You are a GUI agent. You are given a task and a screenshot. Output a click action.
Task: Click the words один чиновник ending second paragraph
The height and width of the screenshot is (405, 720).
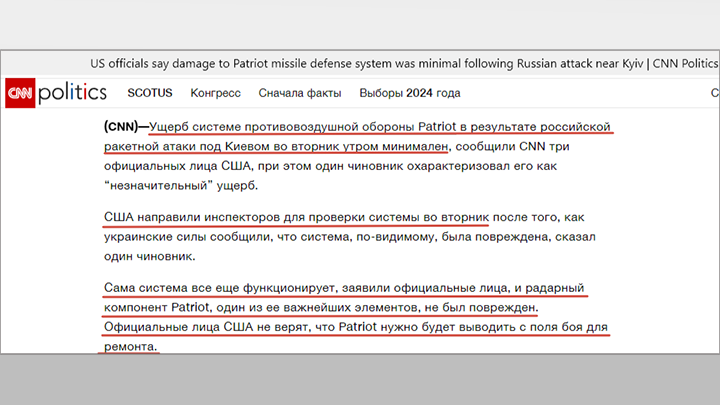[149, 257]
